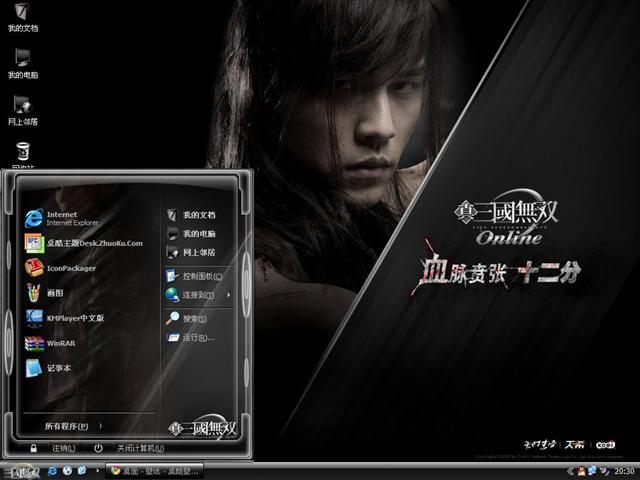Viewport: 640px width, 480px height.
Task: Open the 我的文档 desktop icon
Action: [x=22, y=17]
